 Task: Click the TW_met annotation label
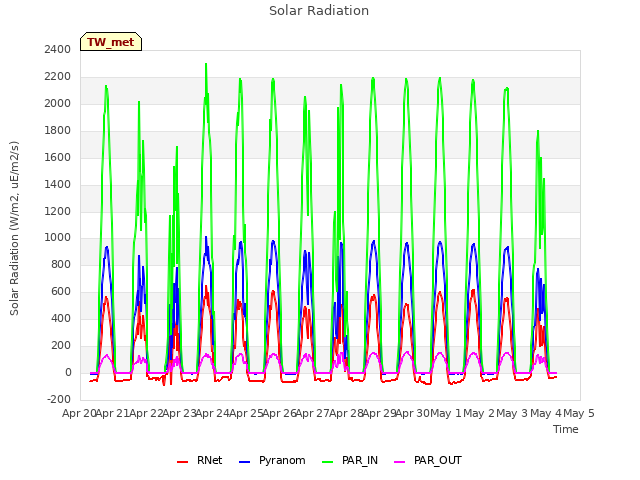(111, 42)
